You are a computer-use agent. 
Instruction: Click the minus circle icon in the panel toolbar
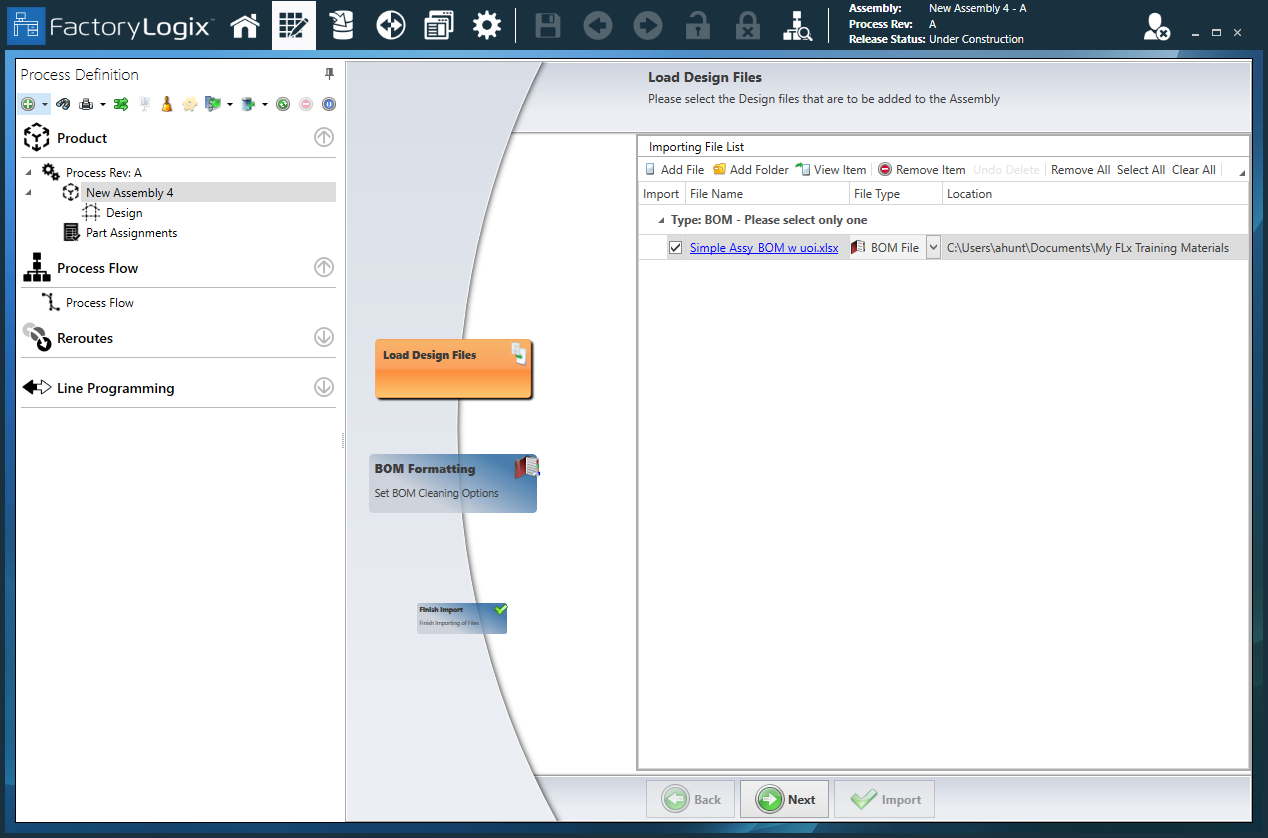tap(304, 103)
